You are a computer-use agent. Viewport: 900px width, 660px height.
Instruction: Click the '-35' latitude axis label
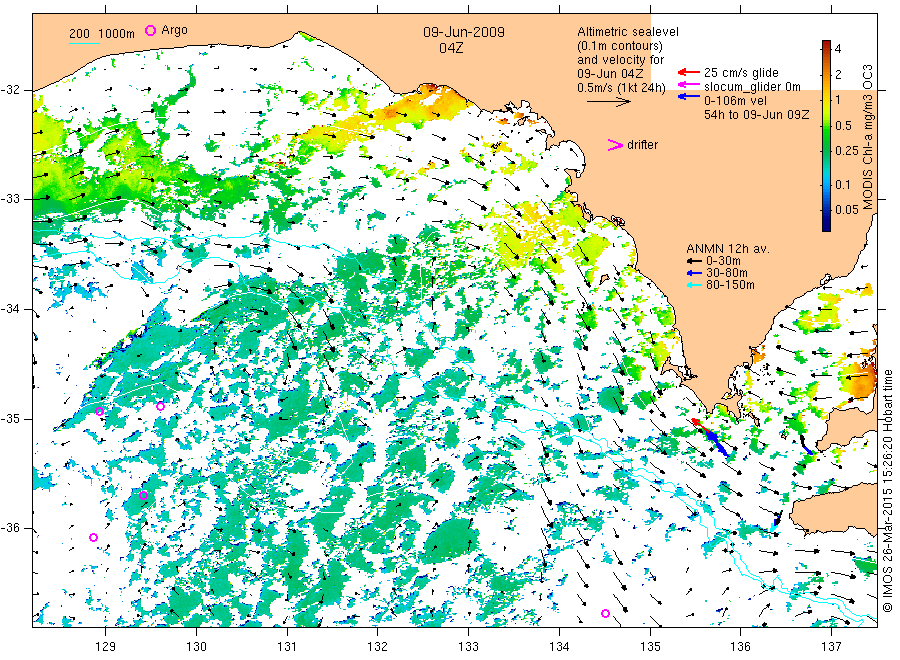pyautogui.click(x=10, y=419)
